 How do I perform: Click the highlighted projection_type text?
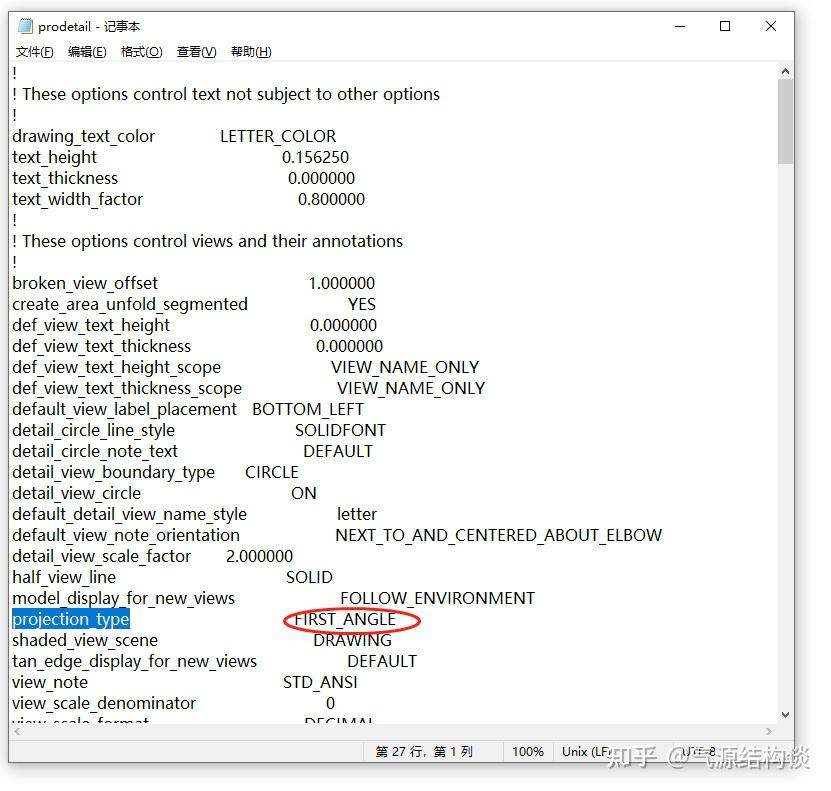tap(71, 619)
